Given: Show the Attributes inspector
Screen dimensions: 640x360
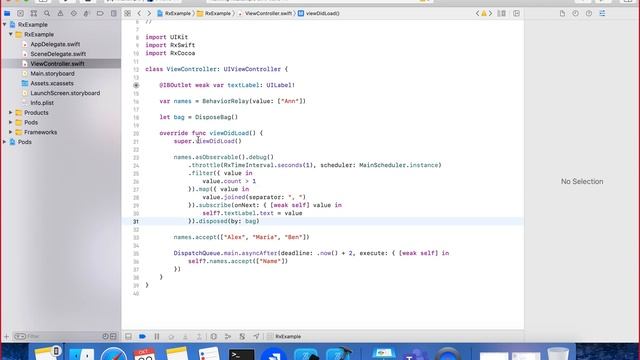Looking at the screenshot, I should tap(602, 13).
